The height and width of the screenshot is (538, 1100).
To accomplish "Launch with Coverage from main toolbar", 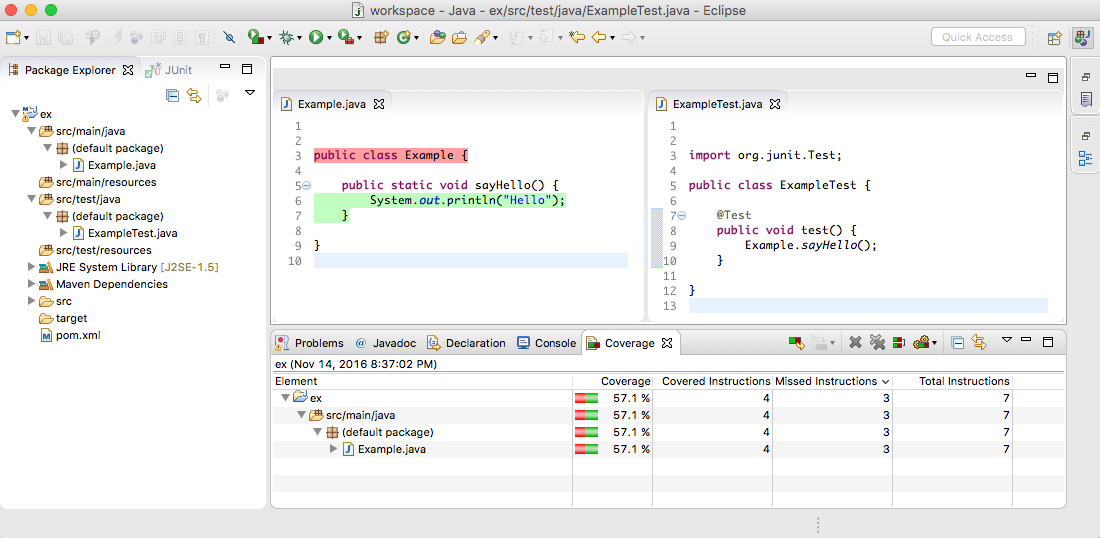I will tap(256, 37).
